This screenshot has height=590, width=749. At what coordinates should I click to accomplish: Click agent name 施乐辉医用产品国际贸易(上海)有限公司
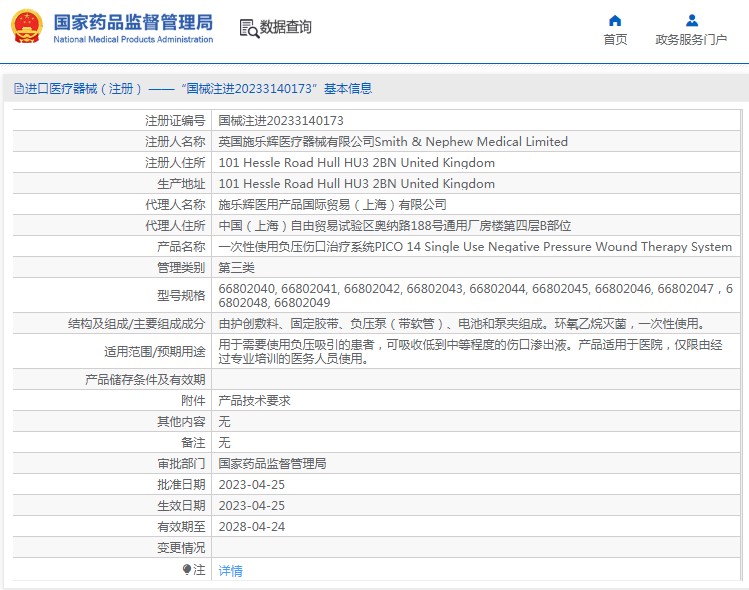[332, 204]
